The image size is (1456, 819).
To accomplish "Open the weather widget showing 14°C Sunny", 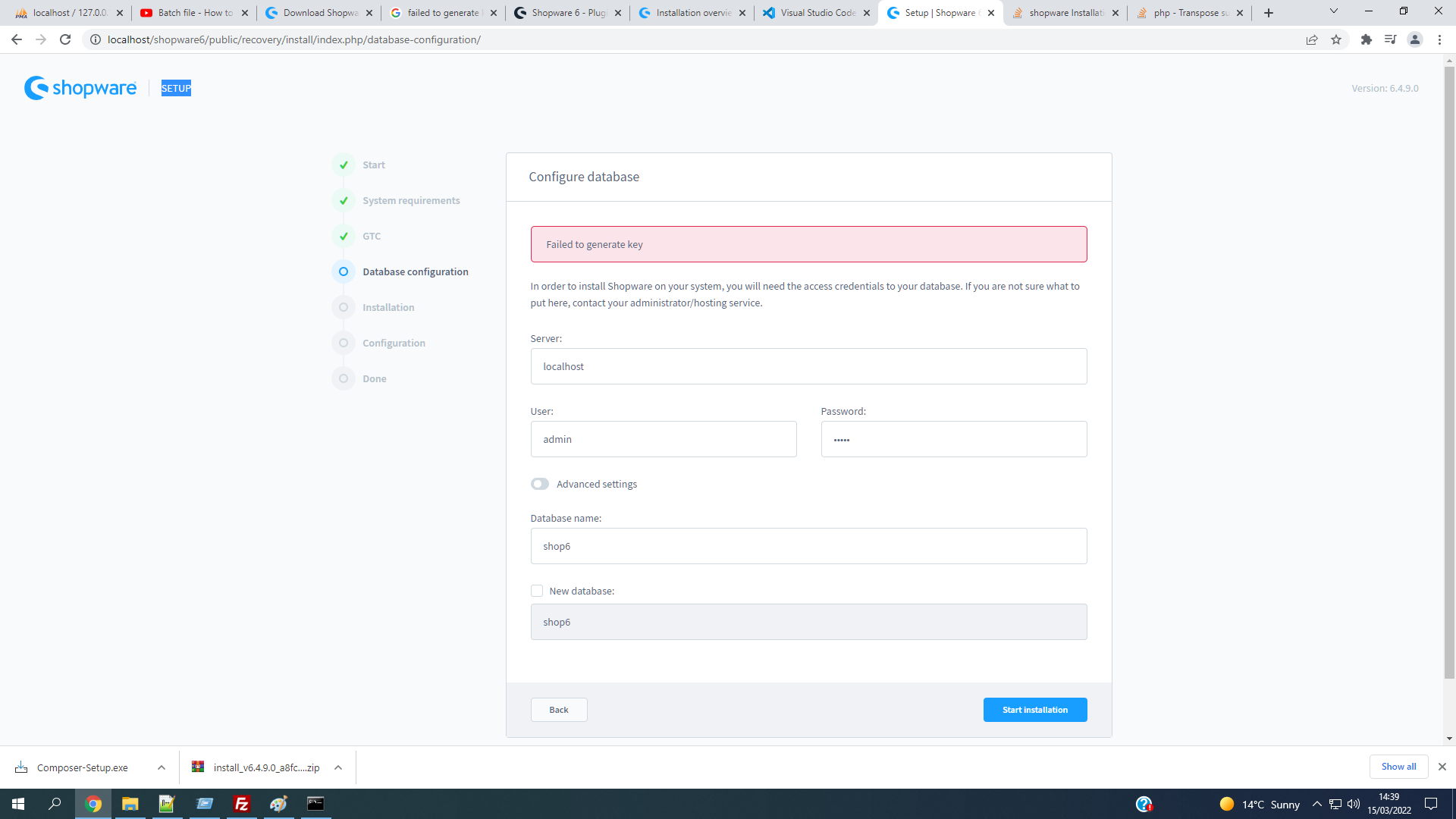I will click(1260, 804).
